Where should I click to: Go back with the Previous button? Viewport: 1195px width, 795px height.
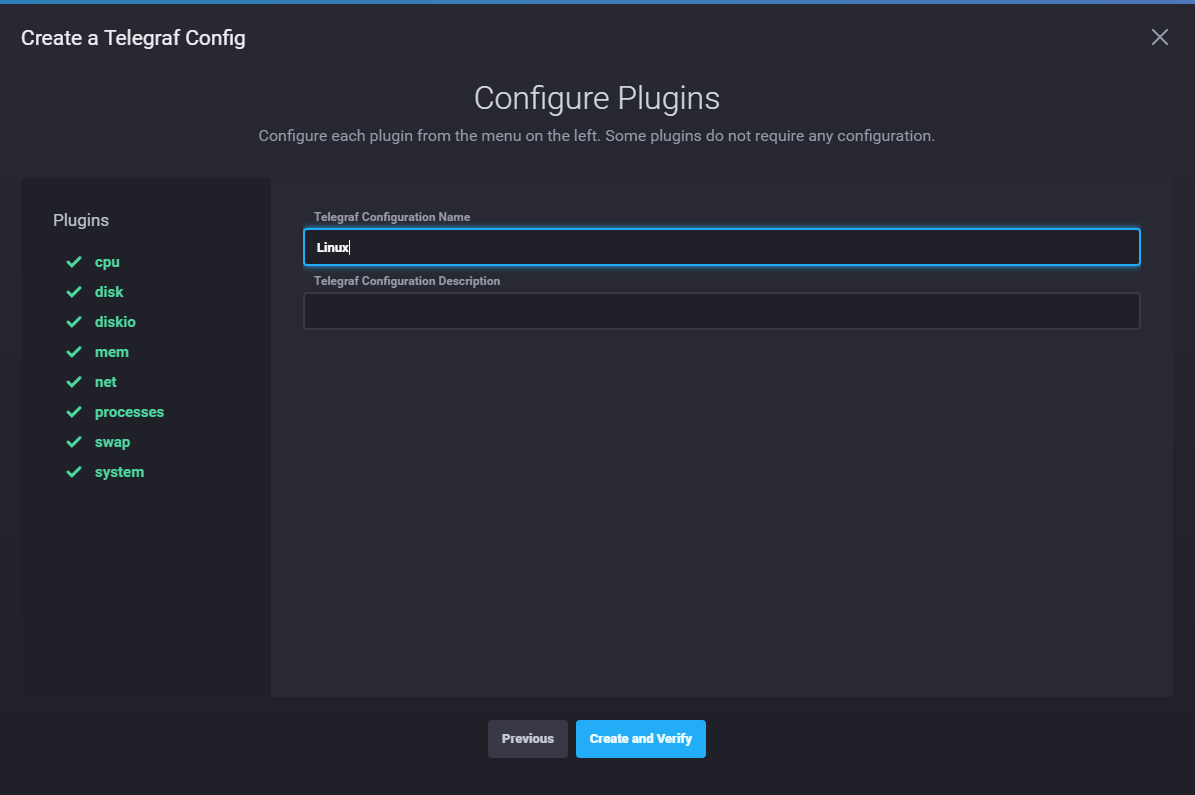pyautogui.click(x=527, y=739)
